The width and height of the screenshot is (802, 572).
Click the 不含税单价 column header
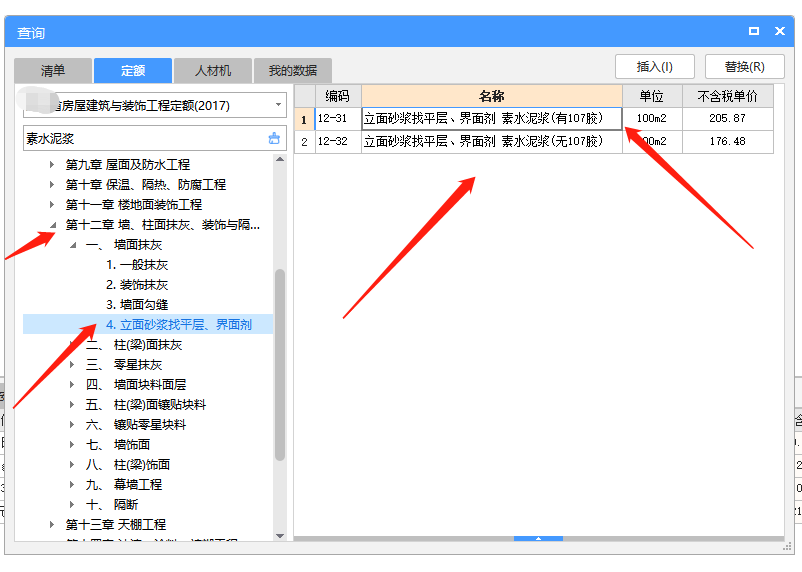tap(728, 96)
